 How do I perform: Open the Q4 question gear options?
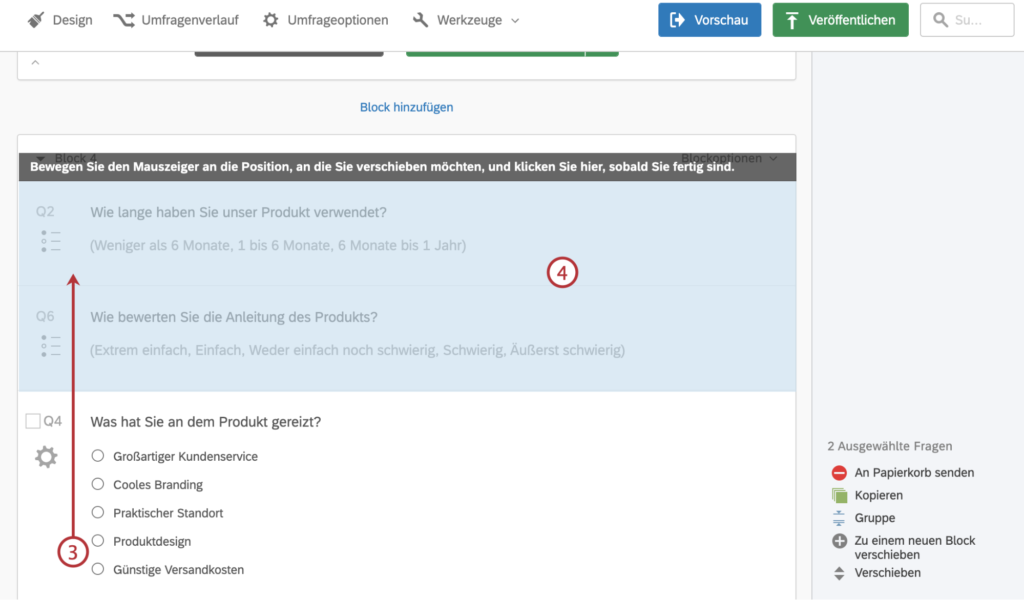[46, 456]
